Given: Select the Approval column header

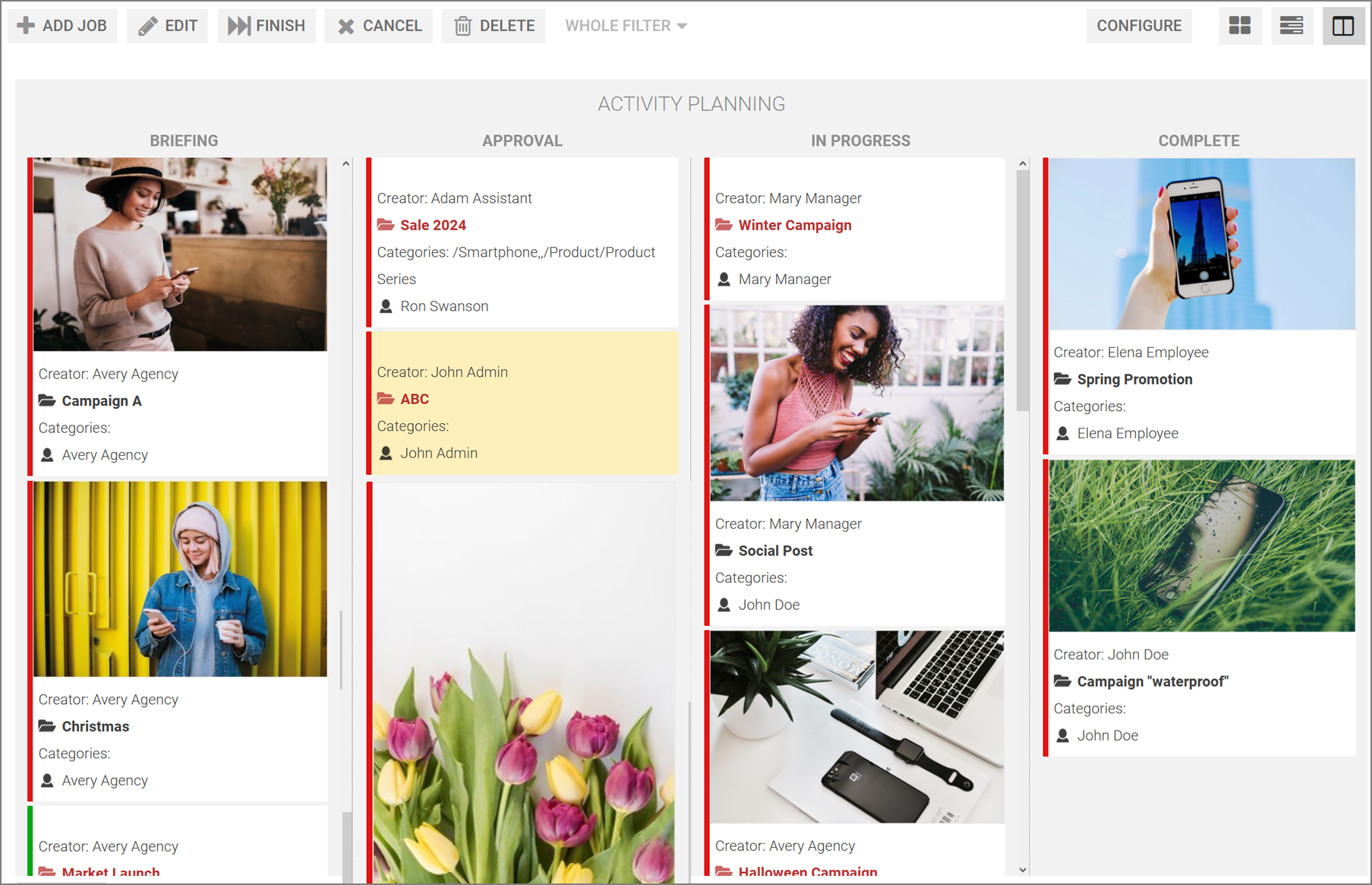Looking at the screenshot, I should (522, 141).
